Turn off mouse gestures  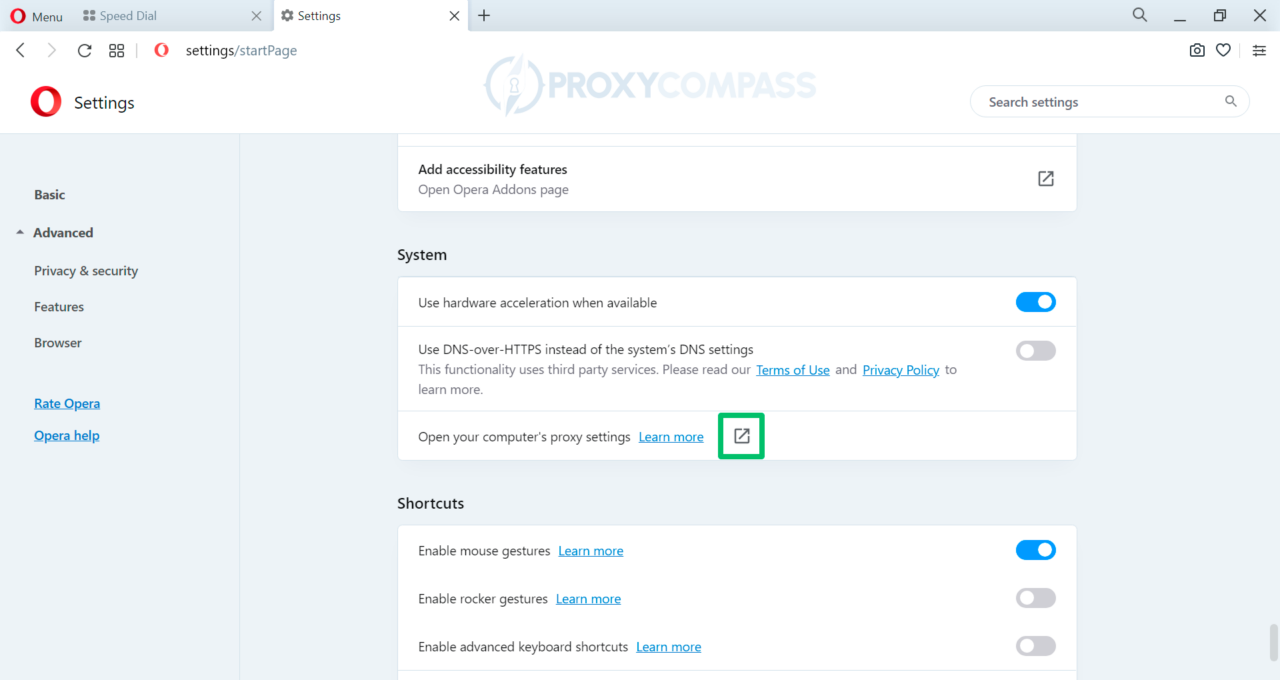click(x=1035, y=549)
